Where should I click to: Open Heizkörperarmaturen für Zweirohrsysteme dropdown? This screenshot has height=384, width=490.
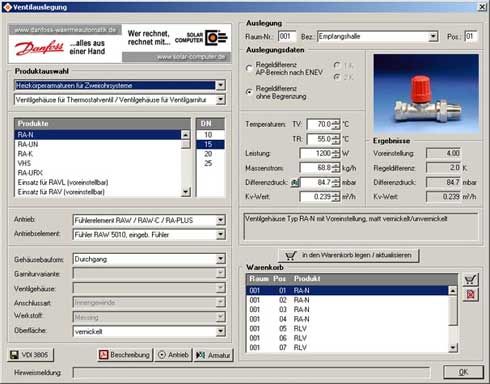tap(220, 85)
